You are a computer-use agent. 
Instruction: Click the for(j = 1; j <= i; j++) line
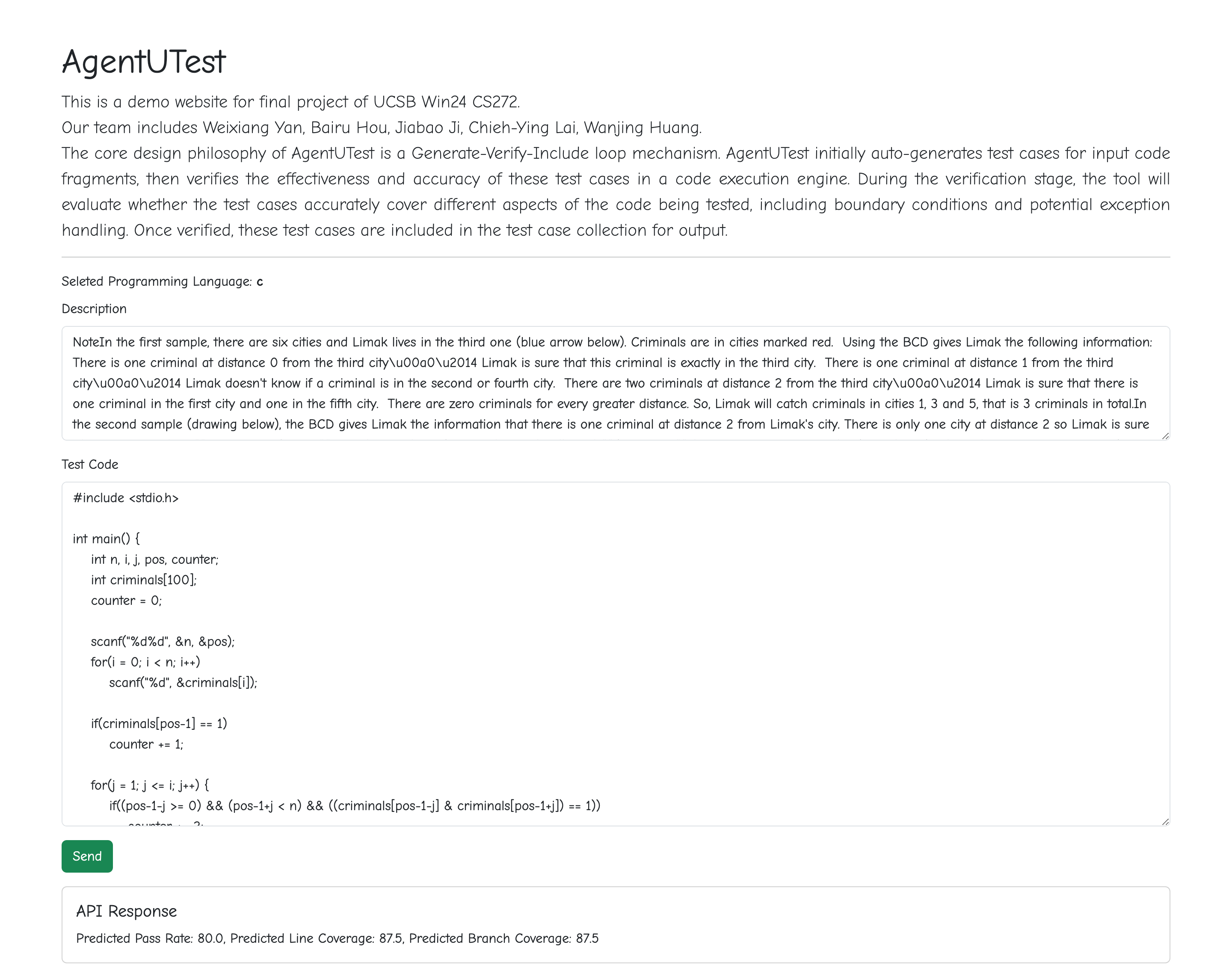[x=150, y=785]
